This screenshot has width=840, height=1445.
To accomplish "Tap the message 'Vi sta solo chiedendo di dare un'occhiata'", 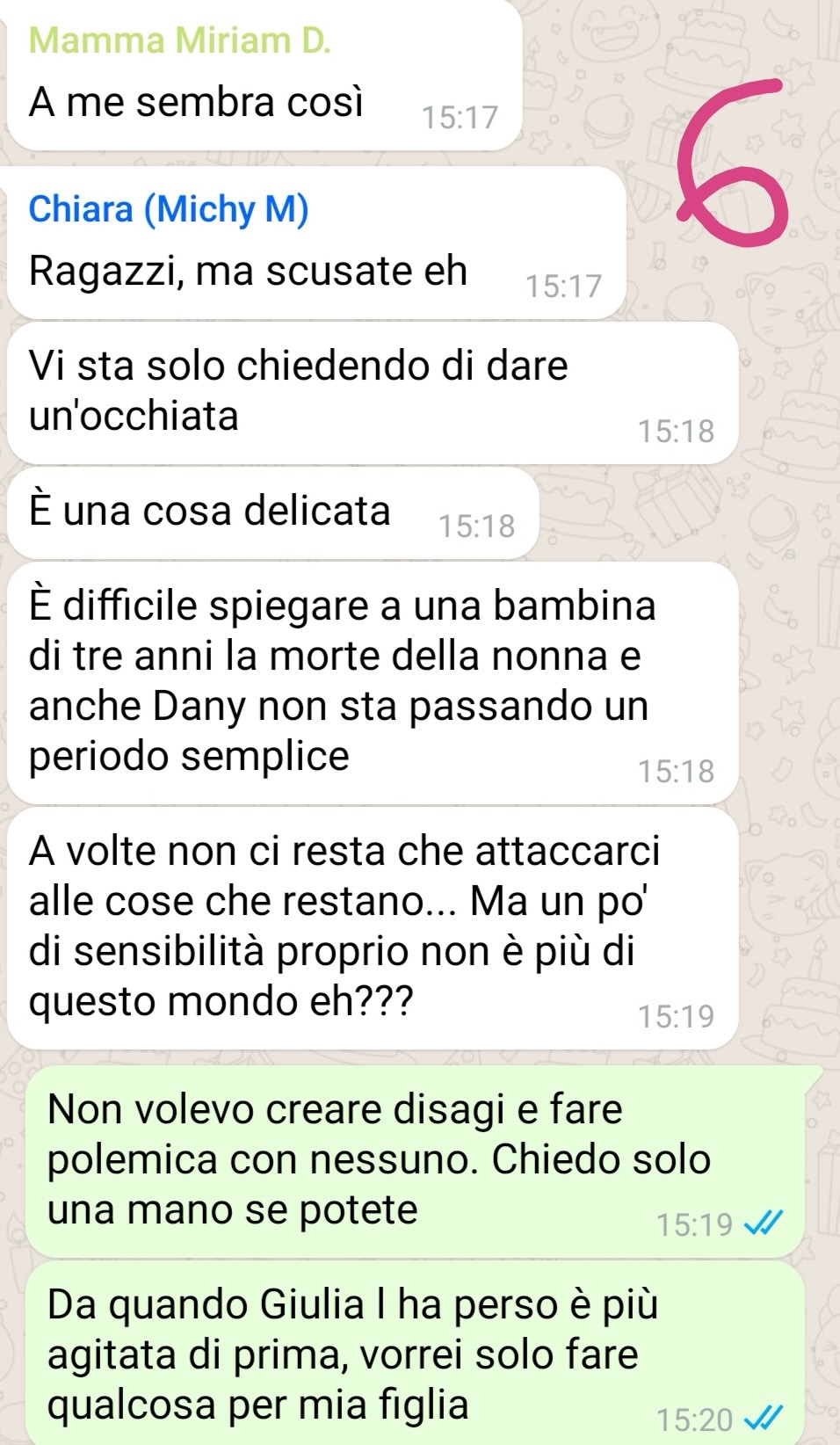I will (373, 393).
